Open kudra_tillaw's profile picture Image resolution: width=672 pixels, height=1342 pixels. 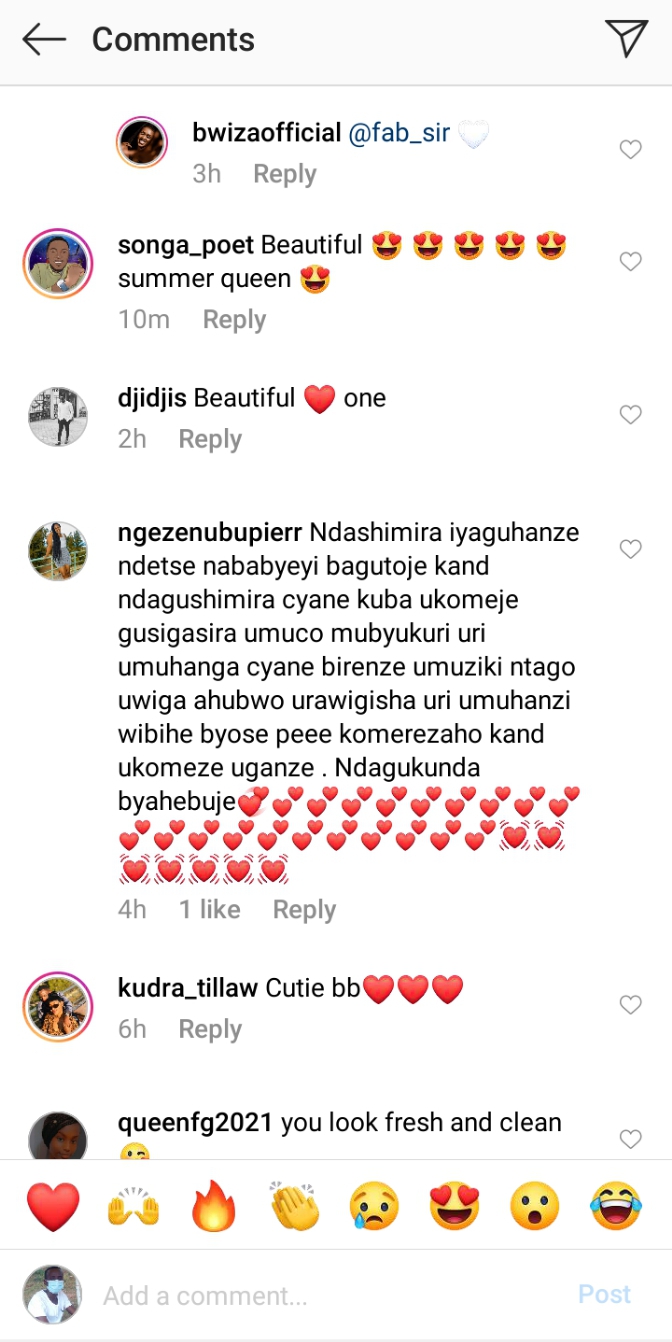pos(58,1006)
